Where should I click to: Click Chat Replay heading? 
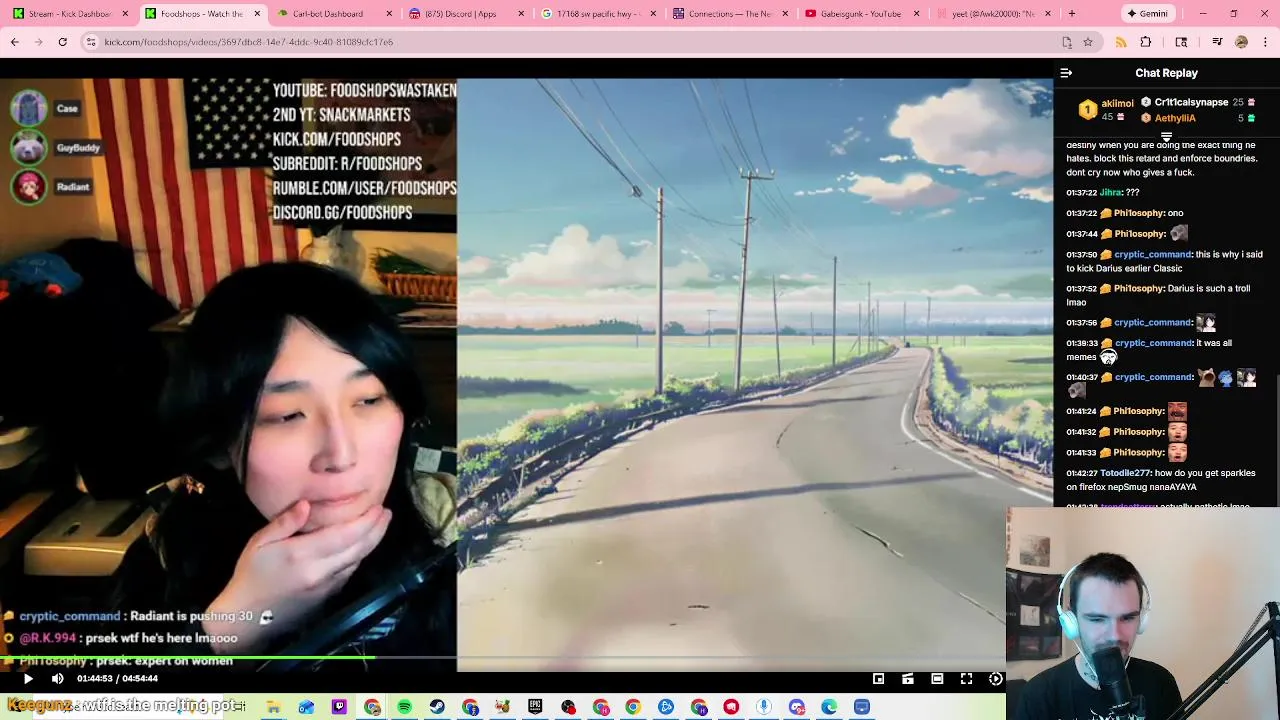tap(1166, 73)
